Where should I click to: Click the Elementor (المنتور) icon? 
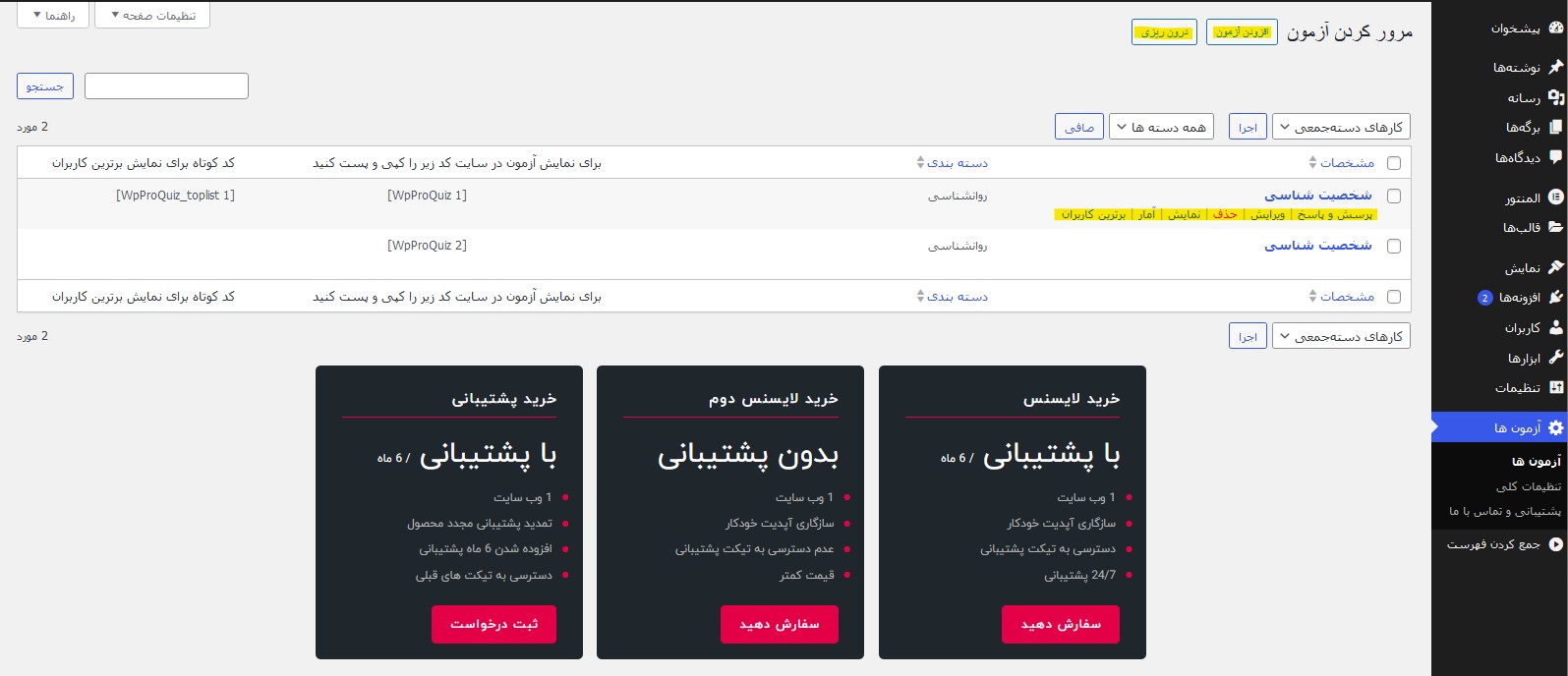click(1555, 197)
